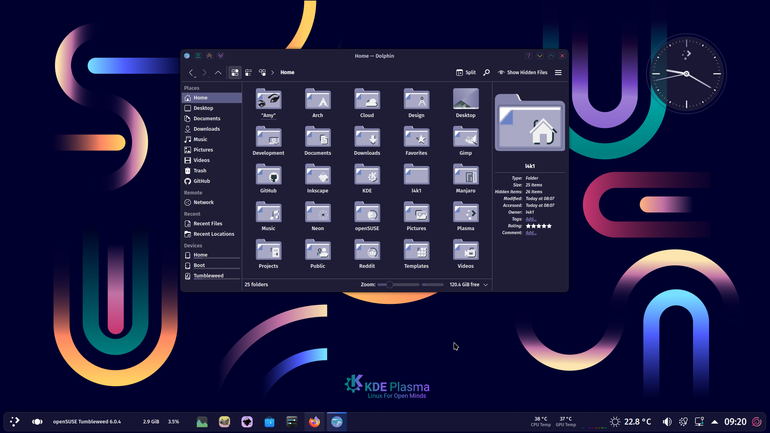Open the volume control in system tray
The height and width of the screenshot is (433, 770).
[667, 422]
